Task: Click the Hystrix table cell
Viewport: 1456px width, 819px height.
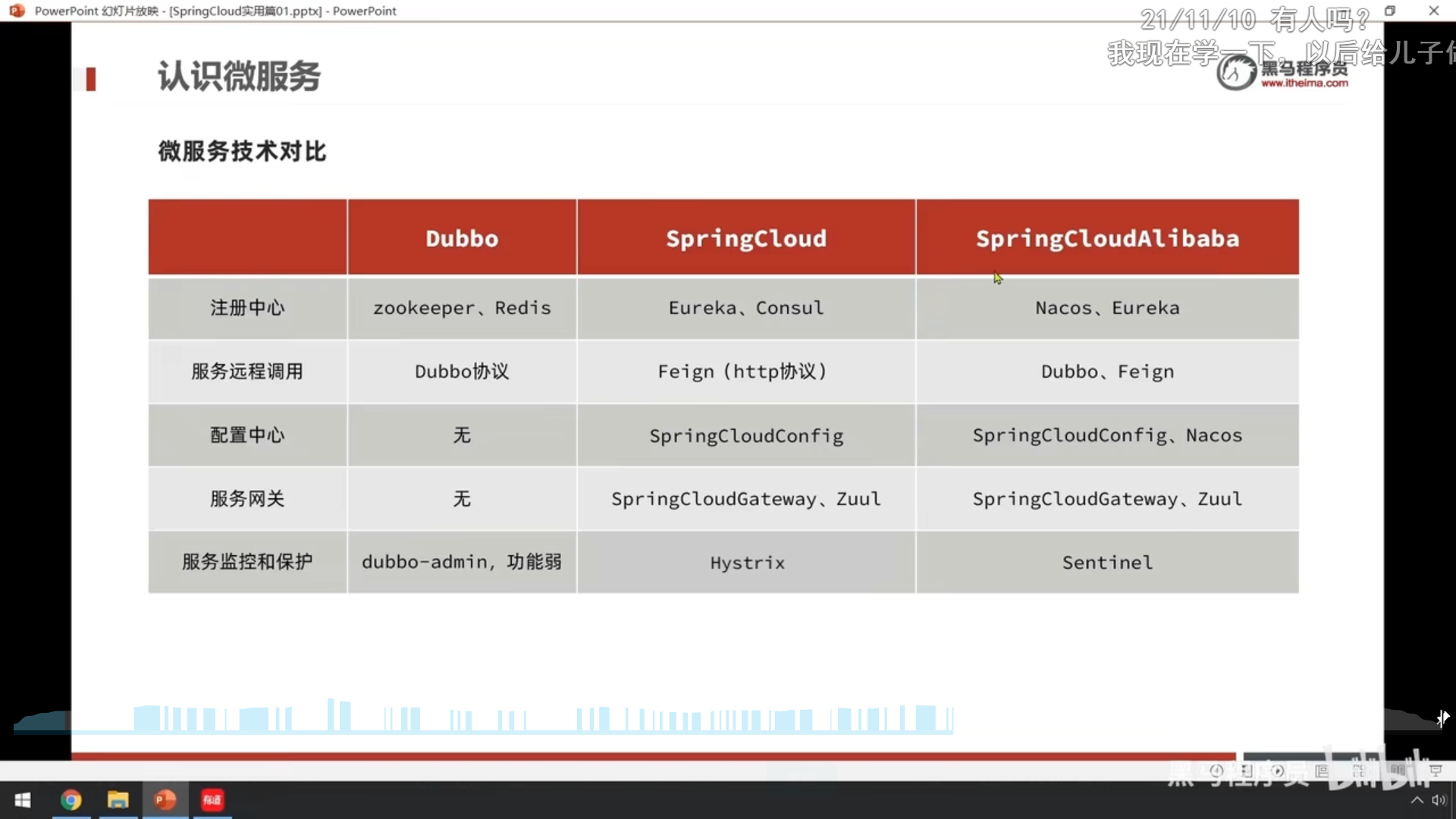Action: (746, 562)
